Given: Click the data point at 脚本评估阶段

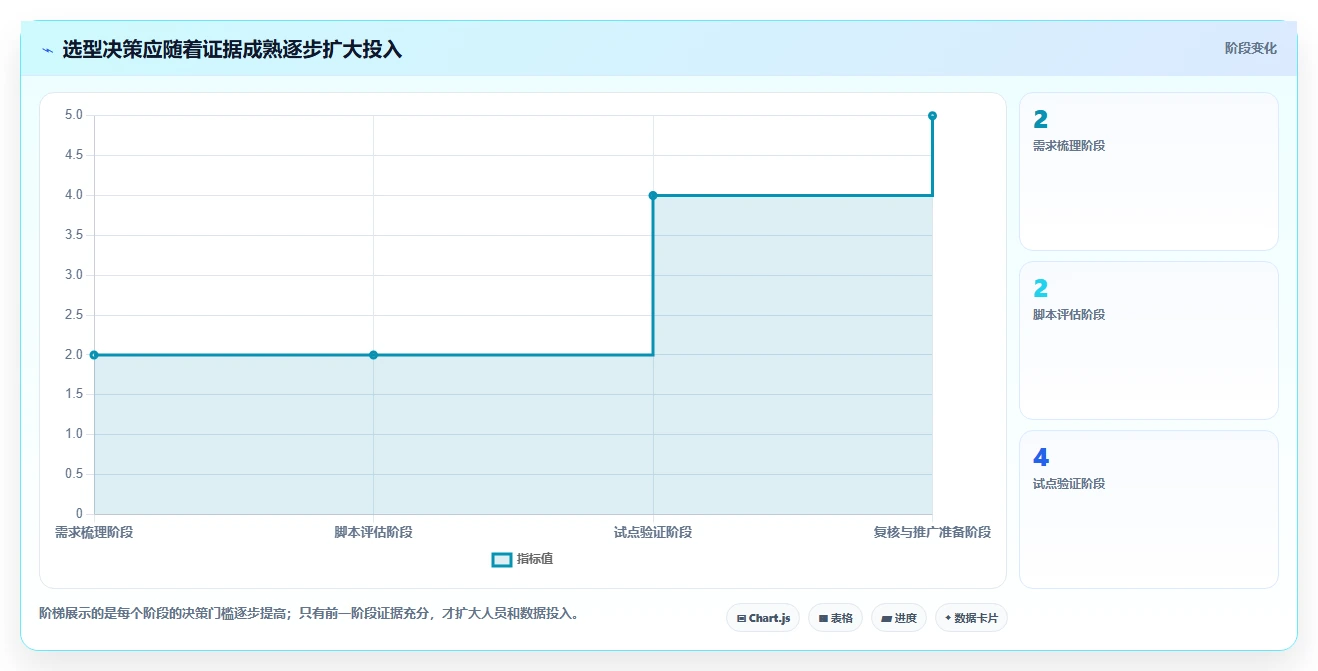Looking at the screenshot, I should pyautogui.click(x=373, y=355).
